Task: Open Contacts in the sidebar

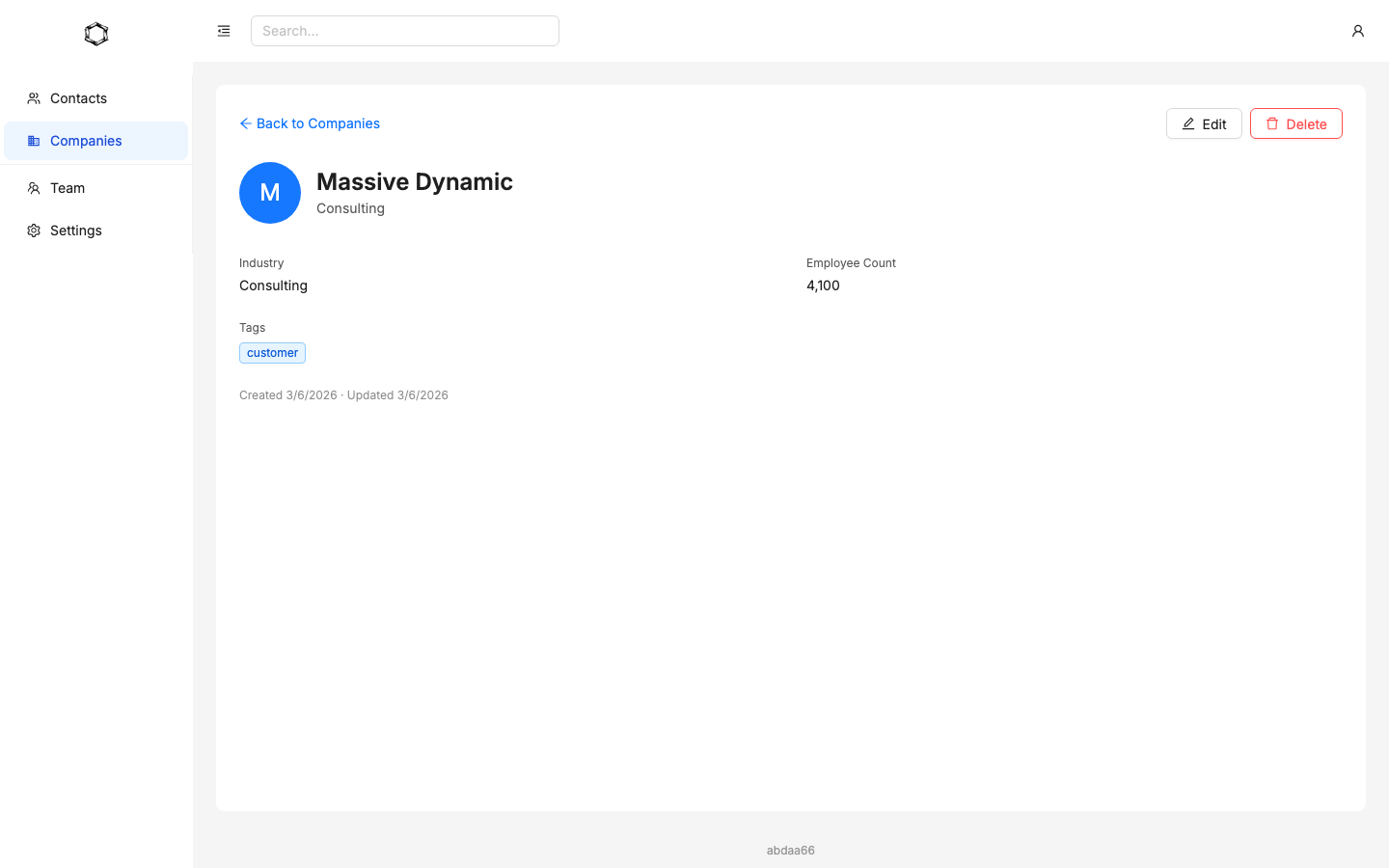Action: (x=96, y=98)
